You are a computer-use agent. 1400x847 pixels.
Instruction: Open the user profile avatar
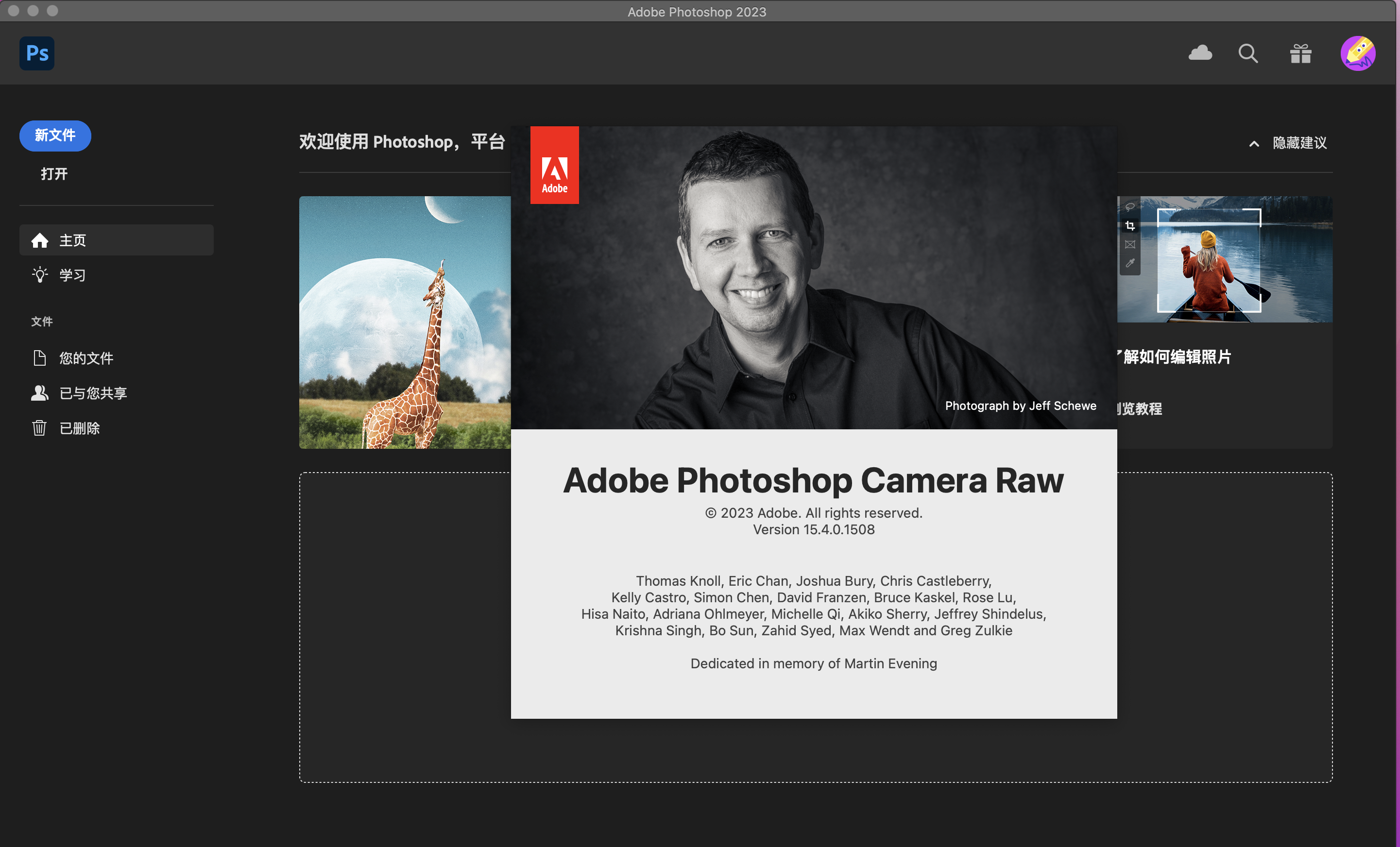click(1357, 53)
